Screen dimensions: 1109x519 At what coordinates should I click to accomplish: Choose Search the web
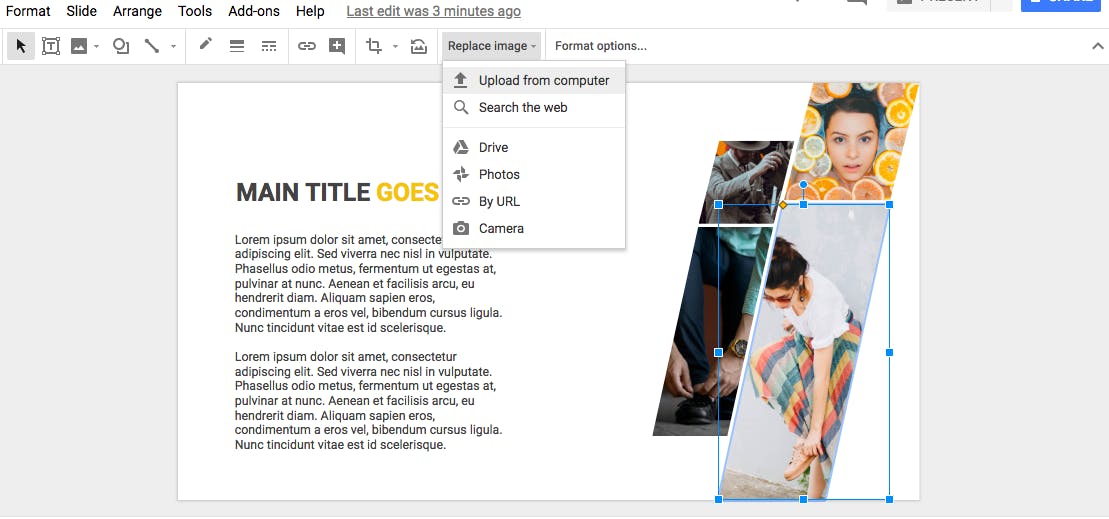tap(534, 107)
